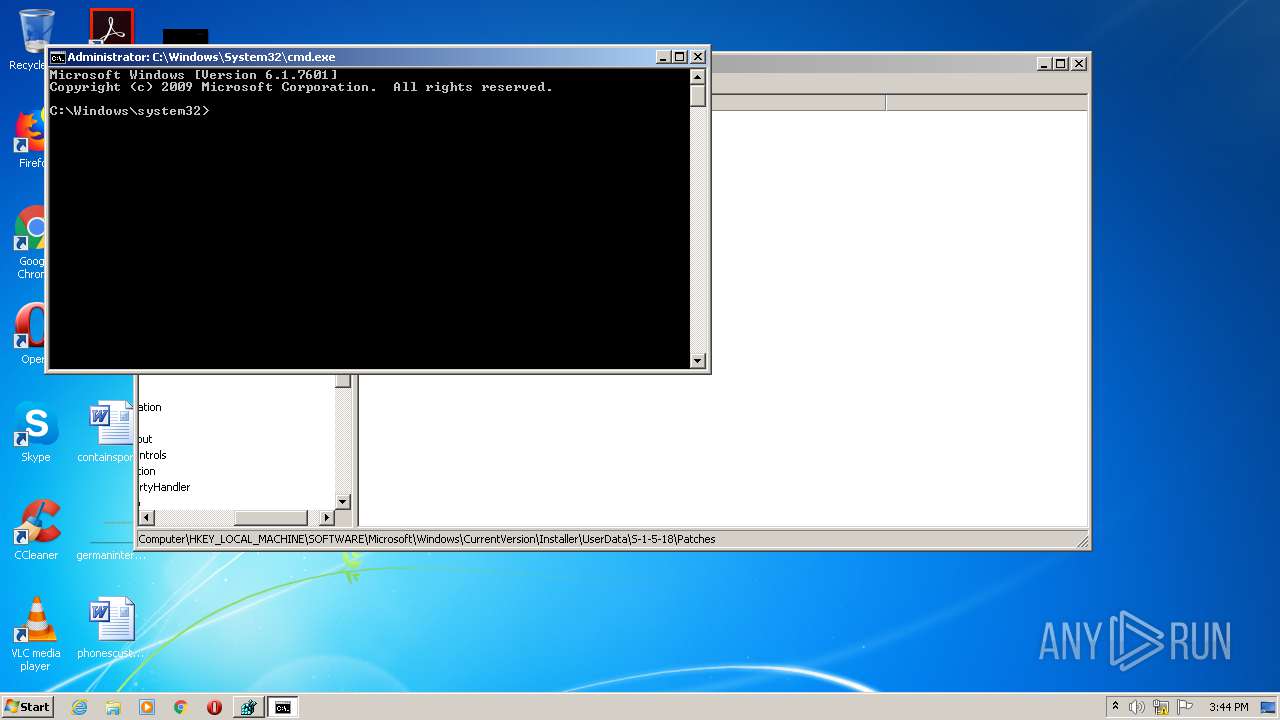Open Internet Explorer from the taskbar
The image size is (1280, 720).
79,707
